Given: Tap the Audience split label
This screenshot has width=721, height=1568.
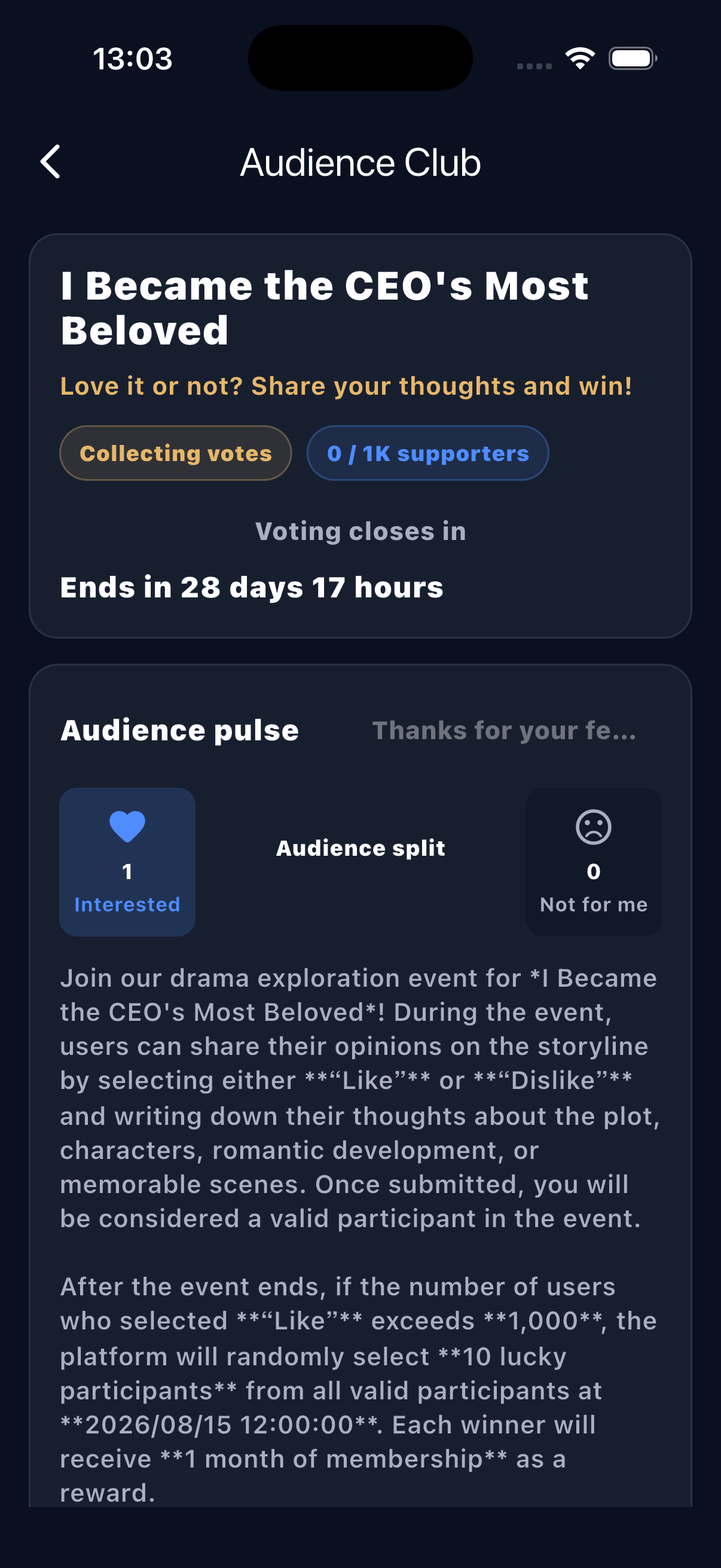Looking at the screenshot, I should point(360,848).
